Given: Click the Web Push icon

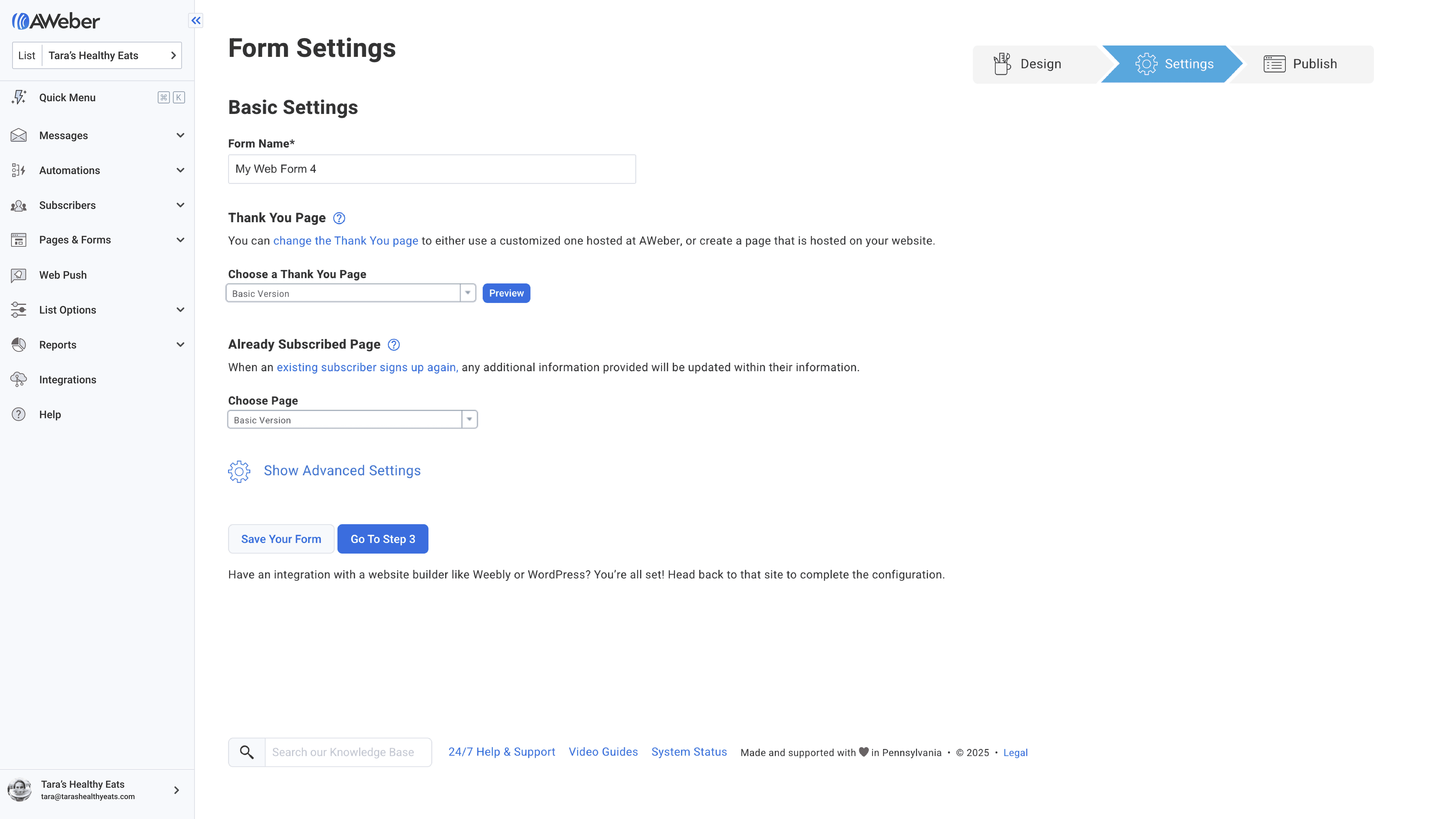Looking at the screenshot, I should [19, 275].
